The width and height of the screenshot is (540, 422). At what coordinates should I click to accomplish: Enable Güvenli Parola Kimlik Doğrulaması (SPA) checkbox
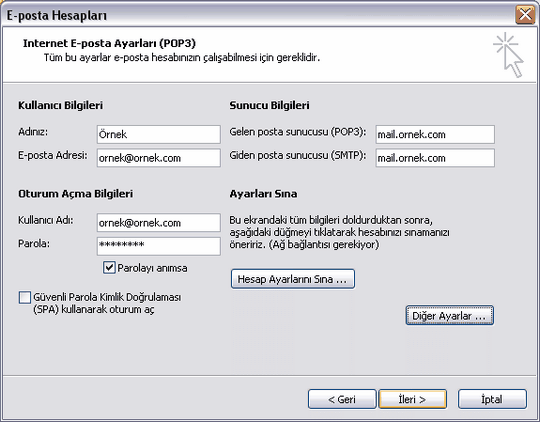pyautogui.click(x=25, y=297)
